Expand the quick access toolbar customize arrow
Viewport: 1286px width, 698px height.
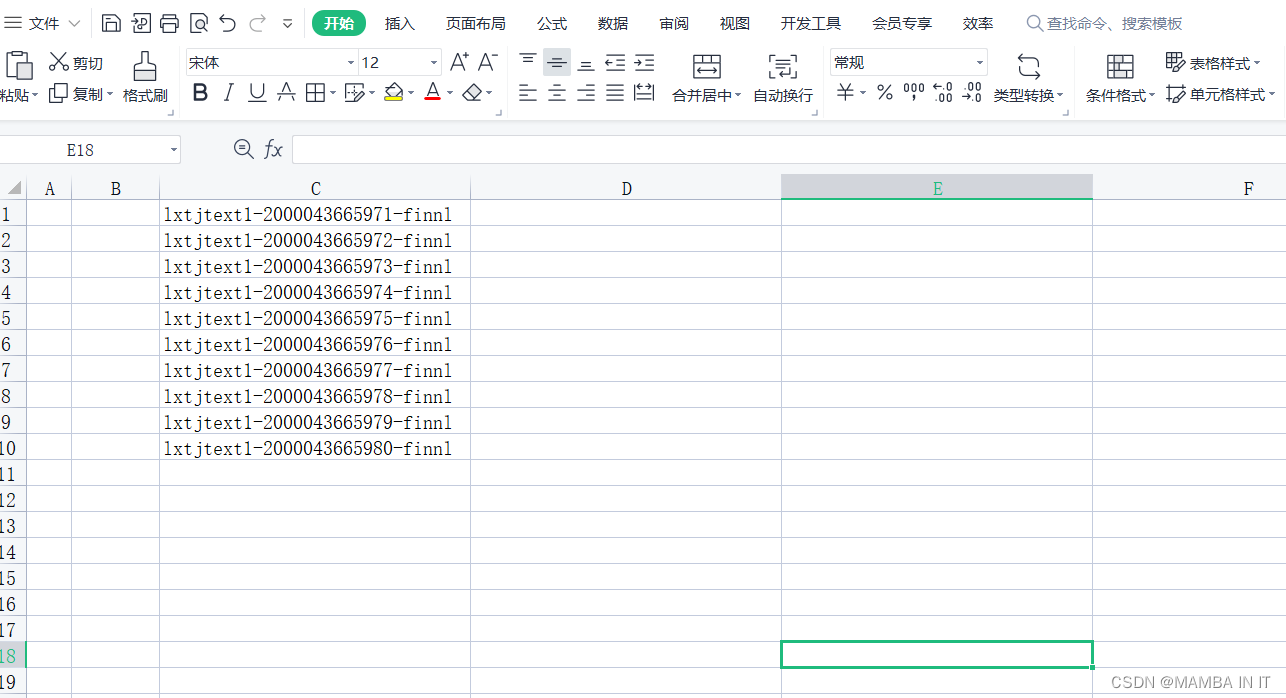tap(288, 23)
